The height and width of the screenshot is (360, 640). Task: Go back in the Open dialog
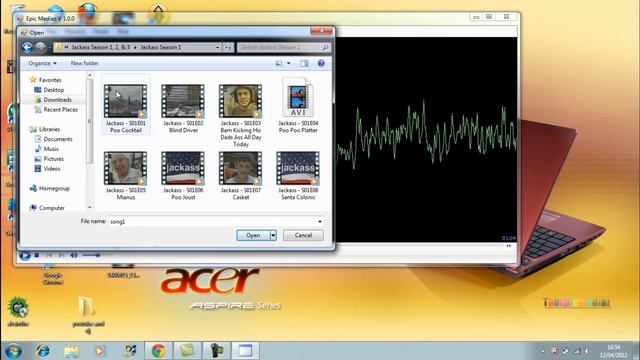point(27,48)
